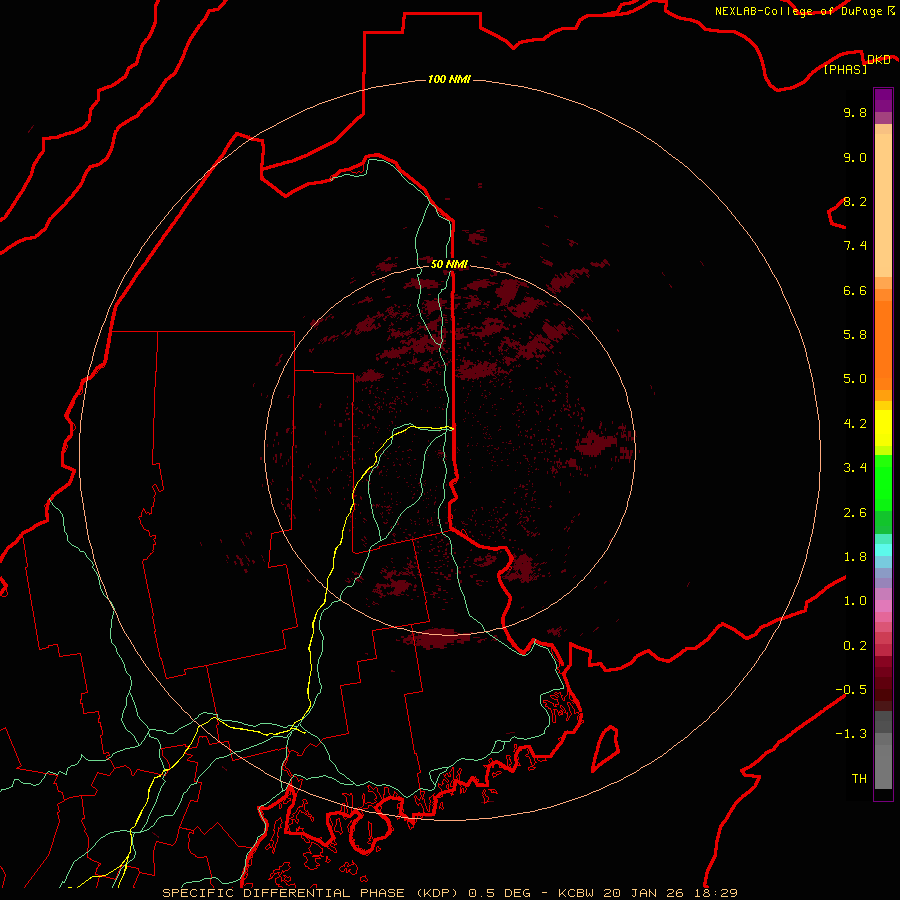Click the KCBW 20 JAN 26 18:29 timestamp

(x=647, y=893)
